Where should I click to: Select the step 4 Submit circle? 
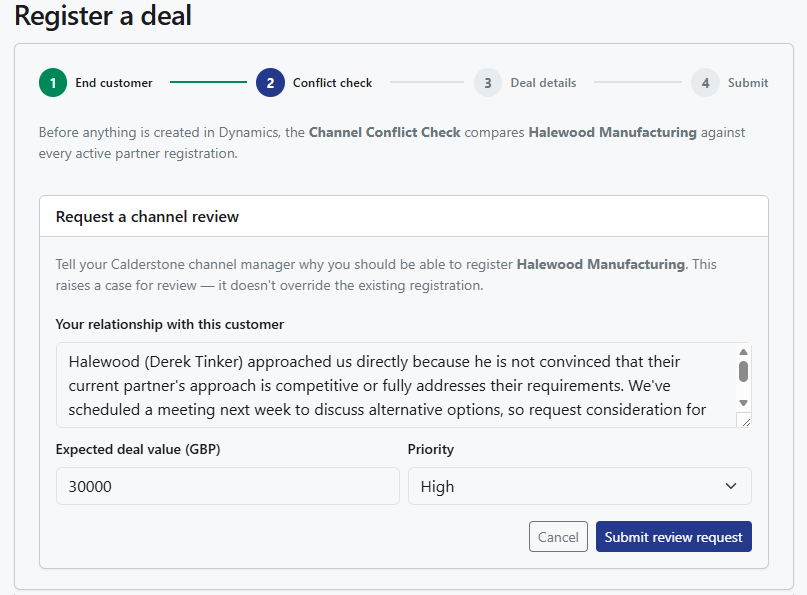705,82
